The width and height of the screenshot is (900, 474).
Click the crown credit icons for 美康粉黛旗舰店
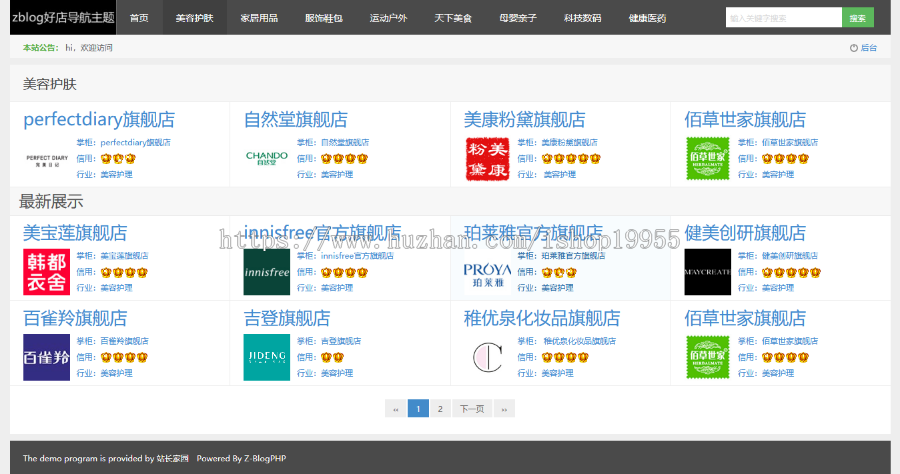point(571,158)
